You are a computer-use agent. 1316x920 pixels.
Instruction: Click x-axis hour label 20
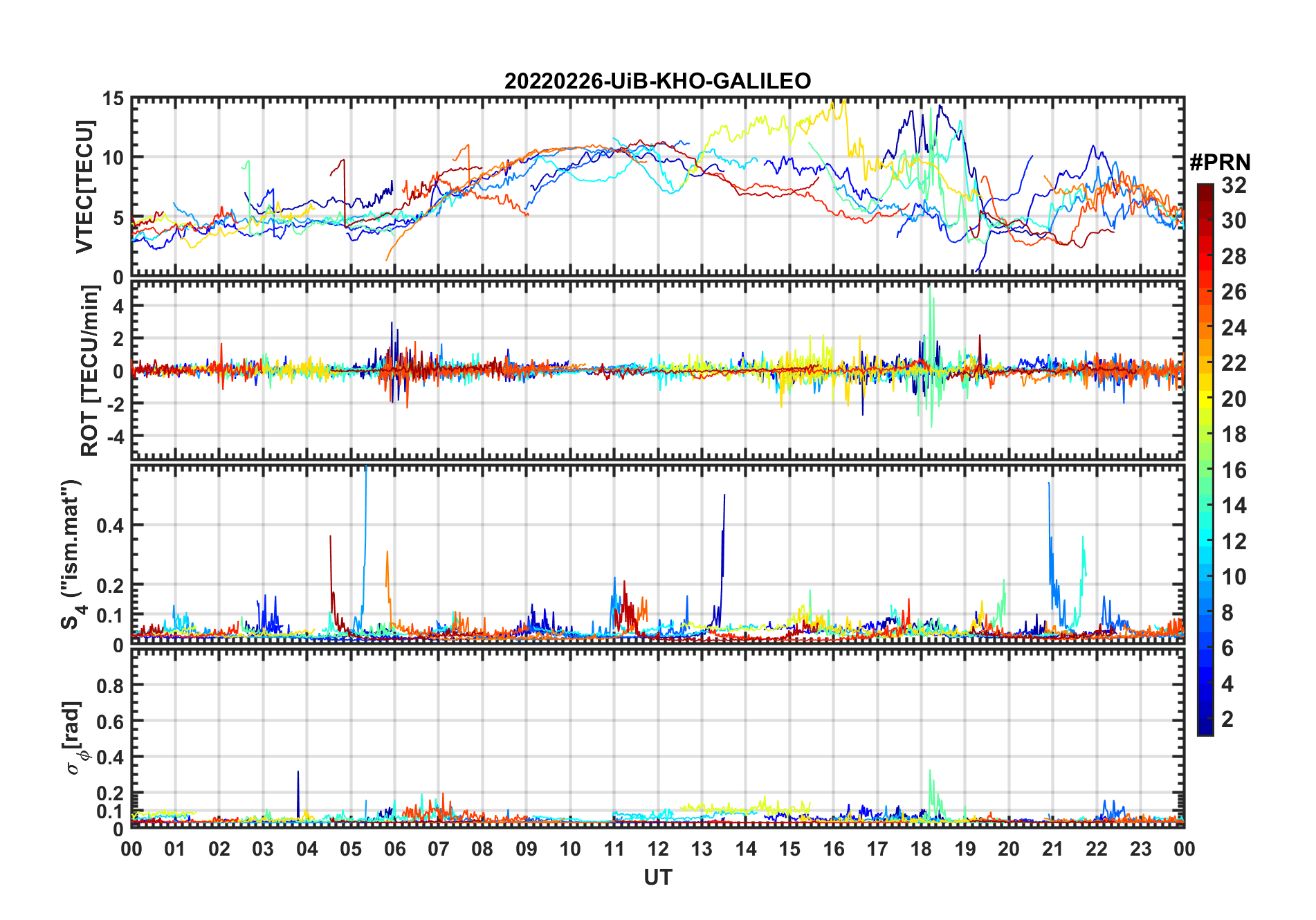coord(1009,849)
